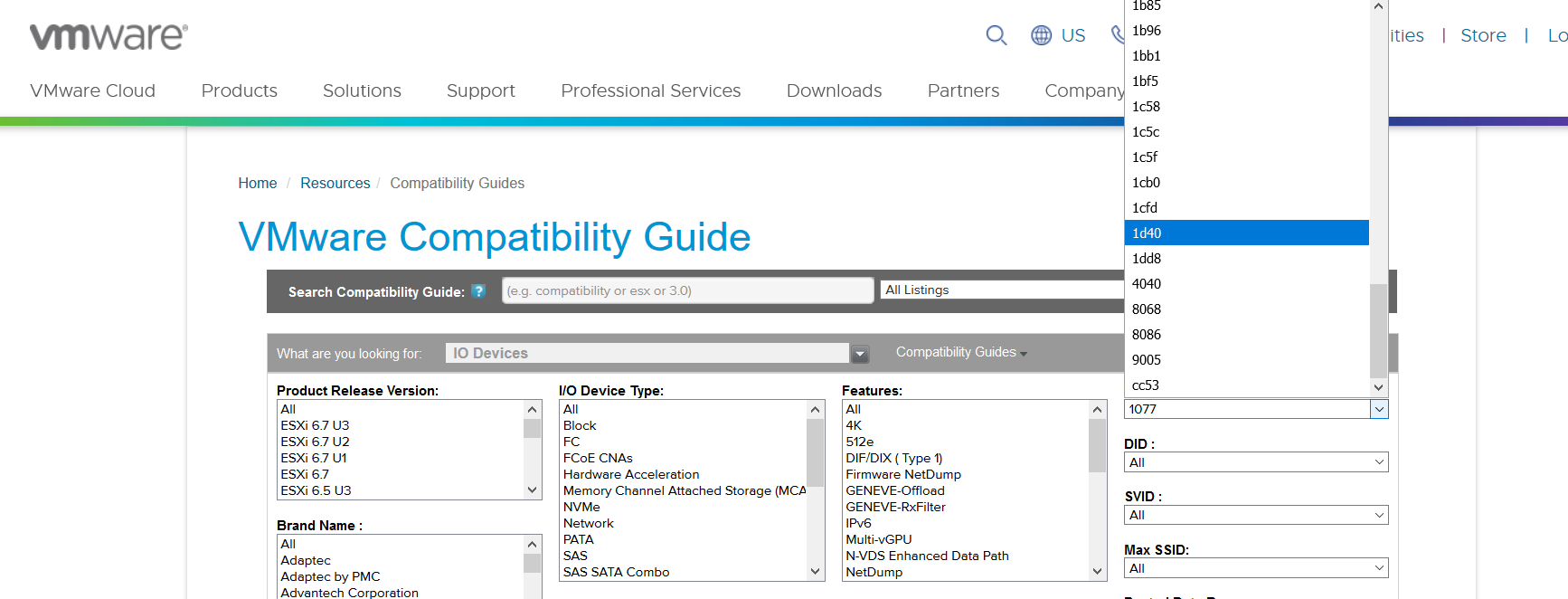
Task: Choose highlighted 1d40 option
Action: point(1247,233)
